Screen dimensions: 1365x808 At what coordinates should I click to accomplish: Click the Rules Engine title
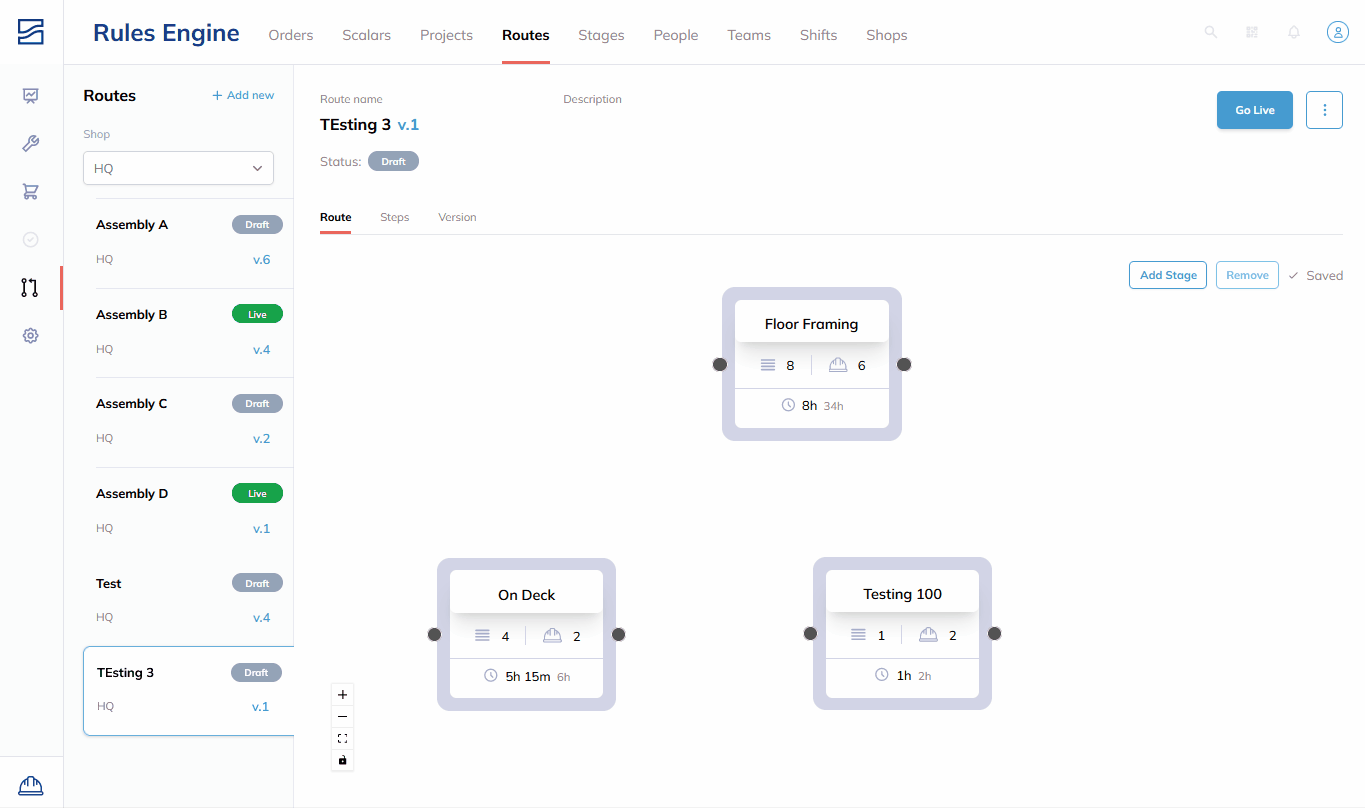pos(166,33)
